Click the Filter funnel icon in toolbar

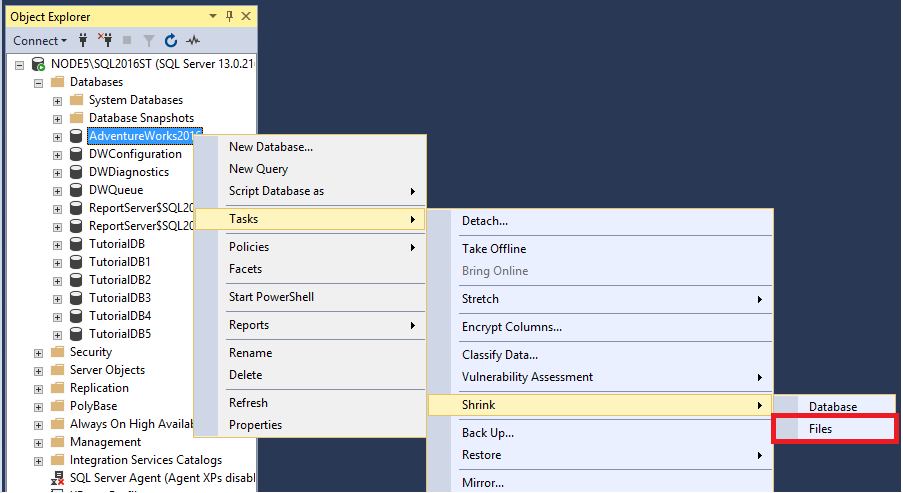[149, 41]
